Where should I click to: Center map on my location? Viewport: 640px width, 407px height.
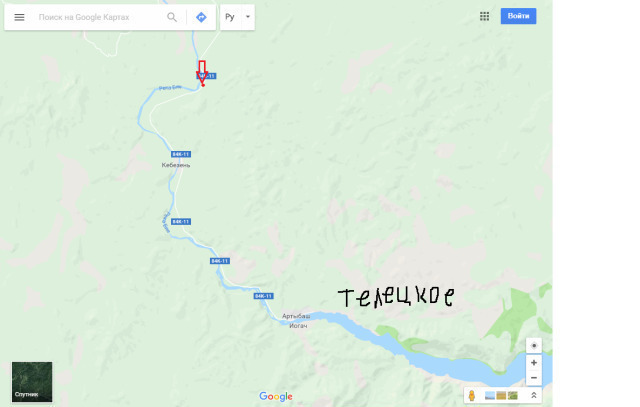pos(534,346)
